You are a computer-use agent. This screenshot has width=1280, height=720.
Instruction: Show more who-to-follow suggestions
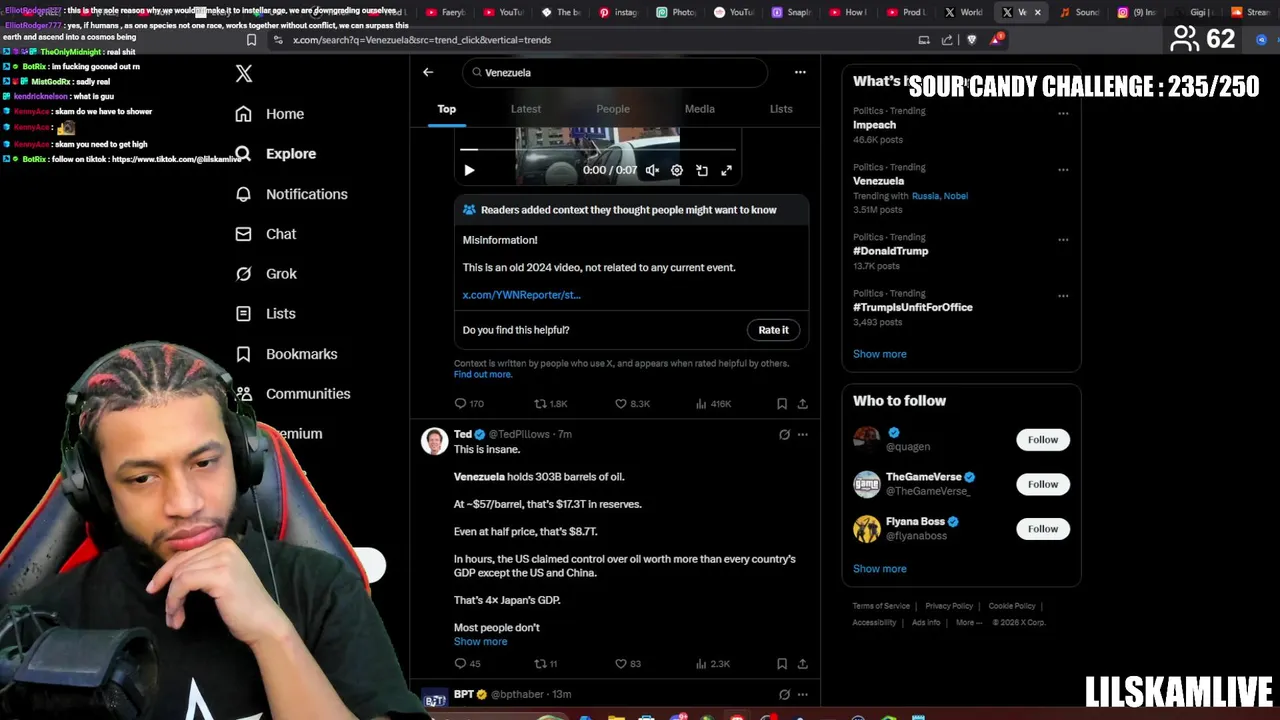pos(880,569)
